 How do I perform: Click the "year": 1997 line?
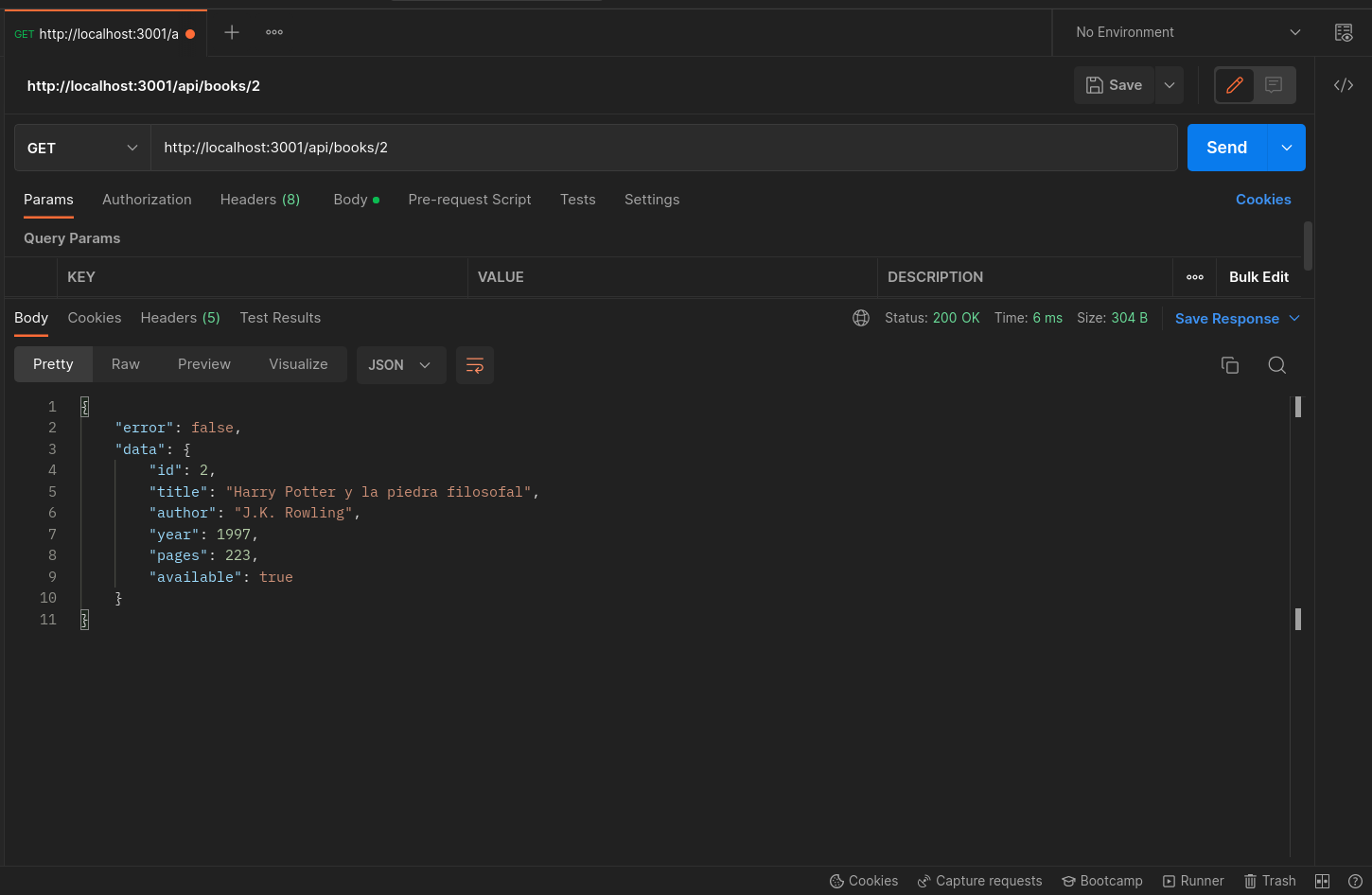203,535
